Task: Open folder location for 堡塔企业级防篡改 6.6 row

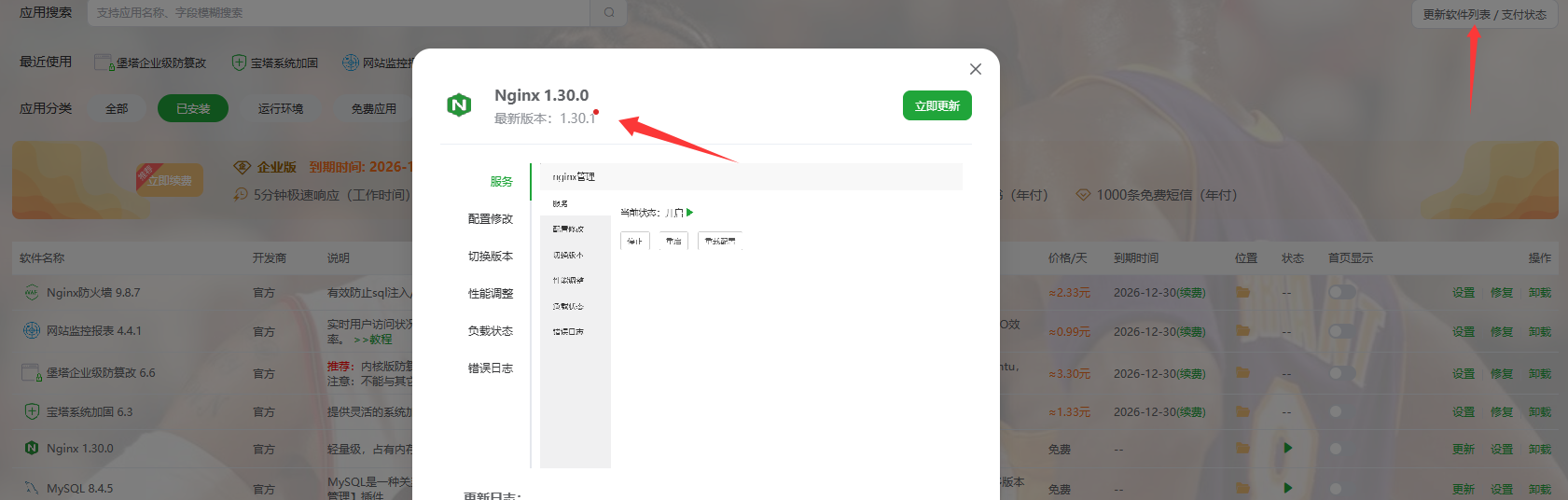Action: click(1242, 372)
